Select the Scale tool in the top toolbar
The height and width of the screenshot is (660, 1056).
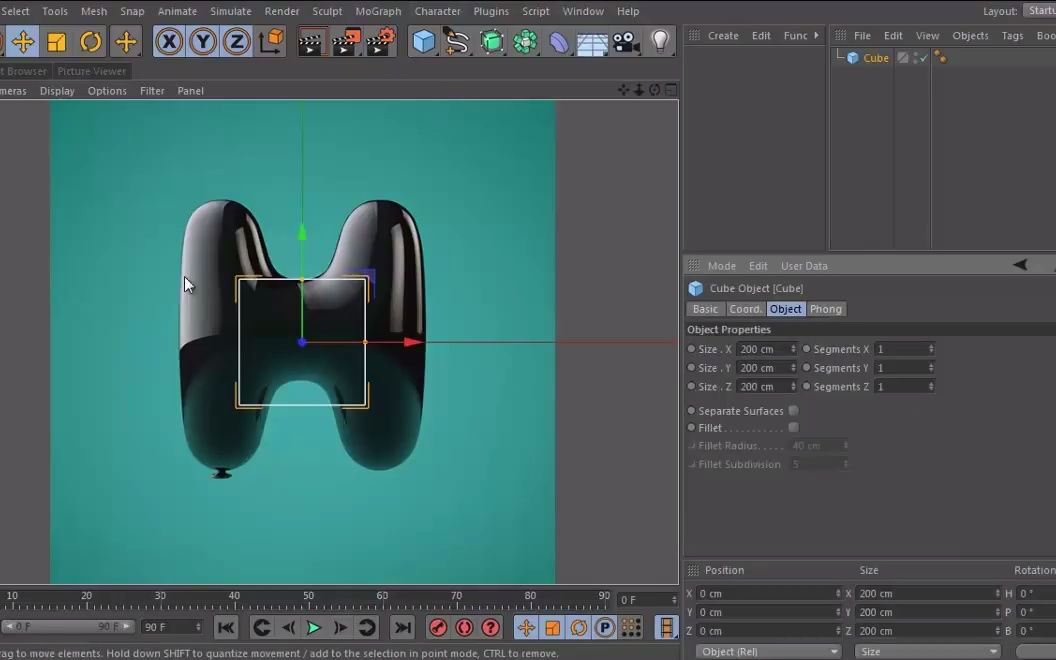[x=57, y=42]
